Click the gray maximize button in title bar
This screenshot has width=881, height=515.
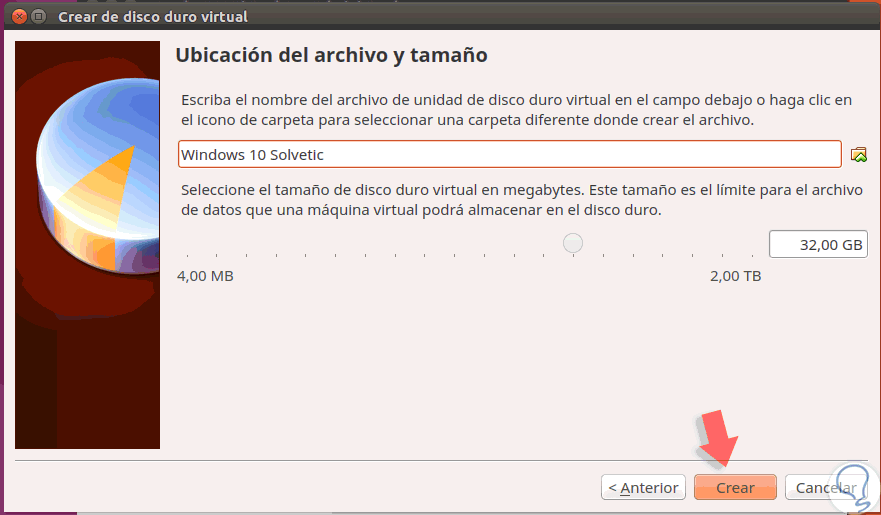coord(39,17)
